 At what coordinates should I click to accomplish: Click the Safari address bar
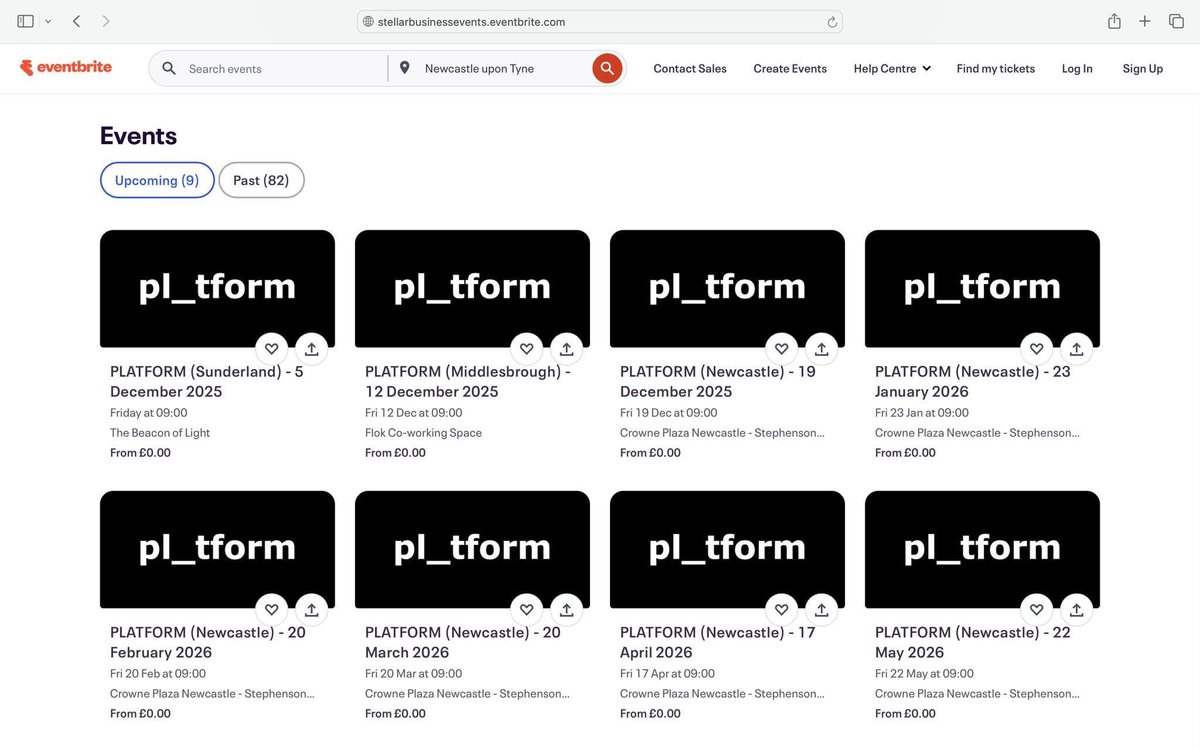pyautogui.click(x=600, y=21)
